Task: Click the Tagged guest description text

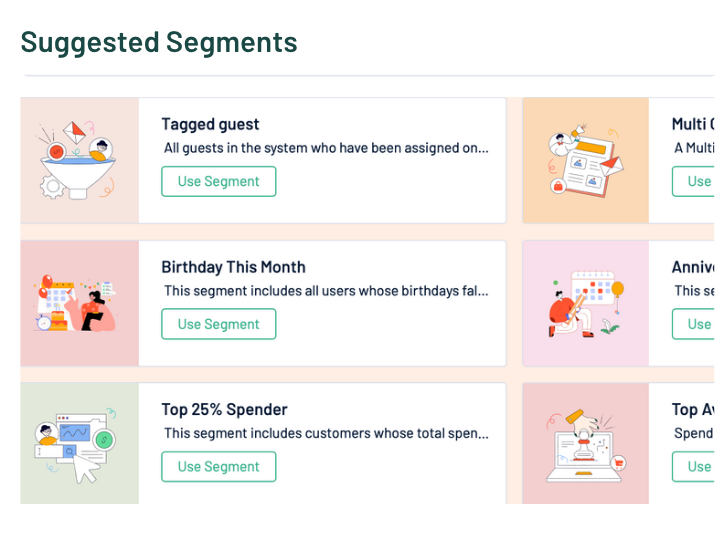Action: (x=326, y=148)
